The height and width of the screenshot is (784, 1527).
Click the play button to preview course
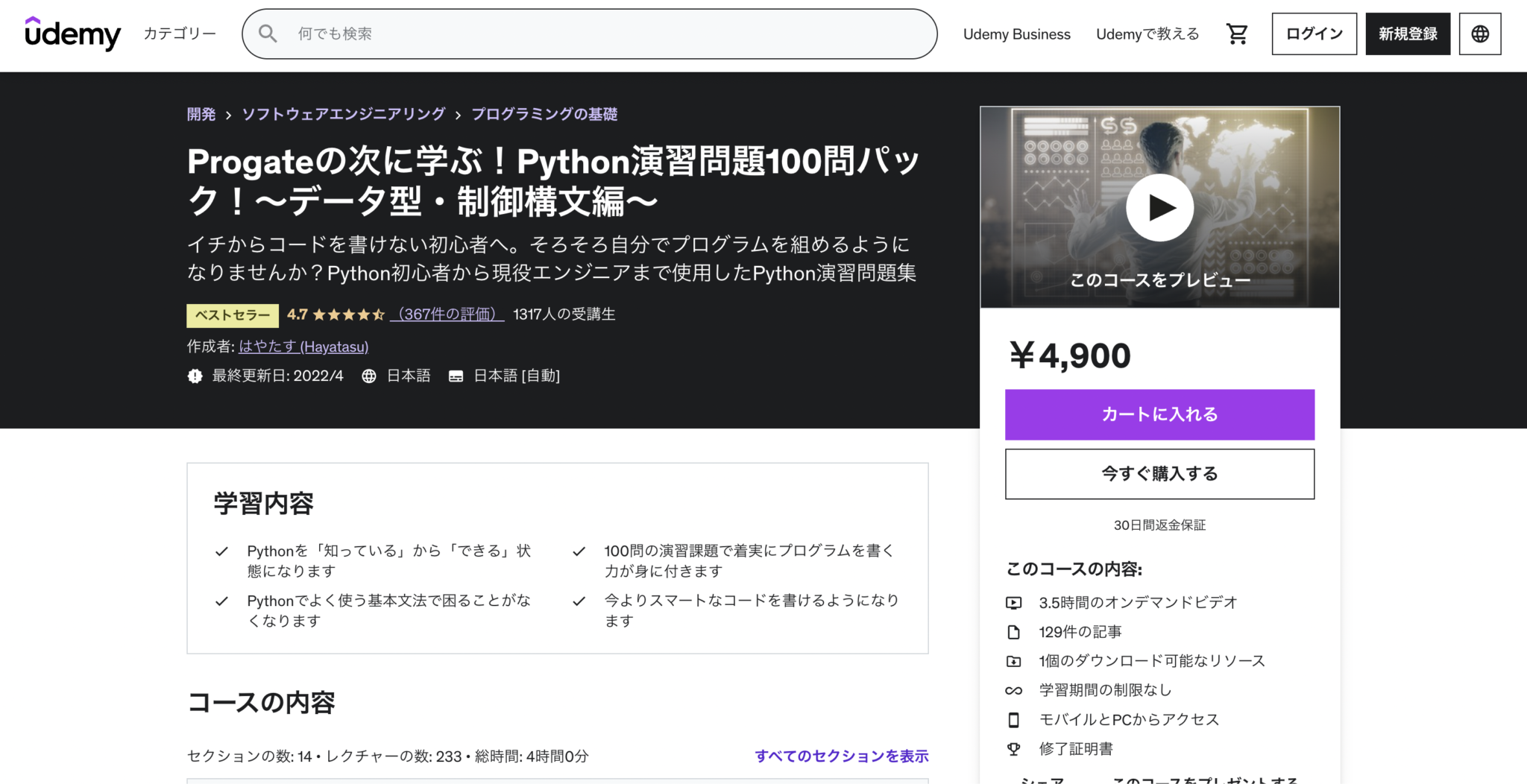(1160, 209)
